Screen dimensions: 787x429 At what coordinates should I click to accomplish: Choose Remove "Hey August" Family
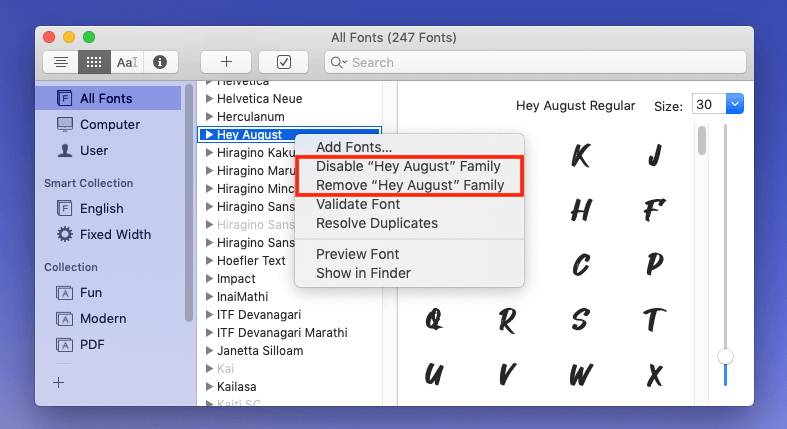click(410, 185)
